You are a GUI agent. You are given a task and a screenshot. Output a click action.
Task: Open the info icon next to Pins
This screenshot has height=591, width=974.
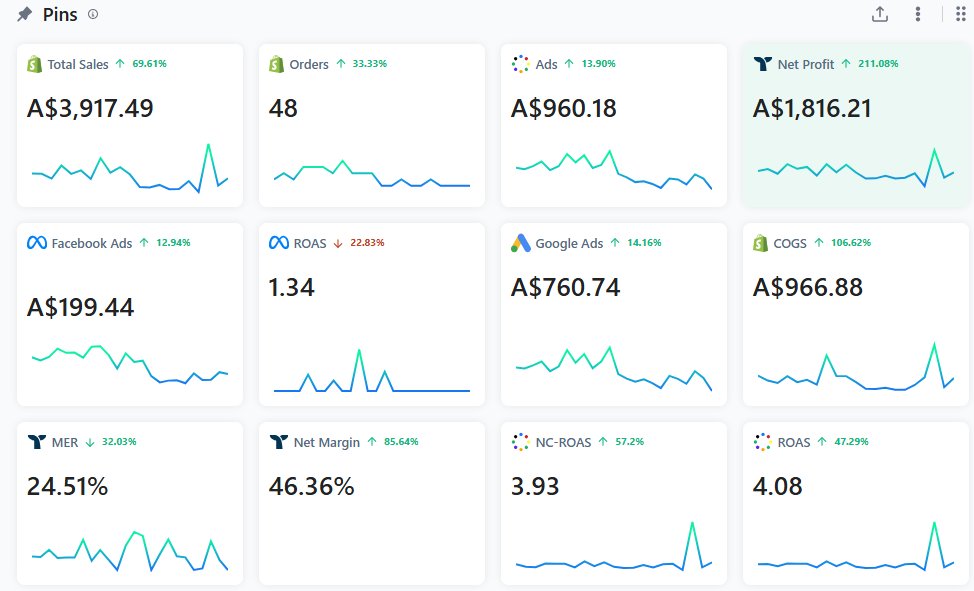pyautogui.click(x=93, y=14)
